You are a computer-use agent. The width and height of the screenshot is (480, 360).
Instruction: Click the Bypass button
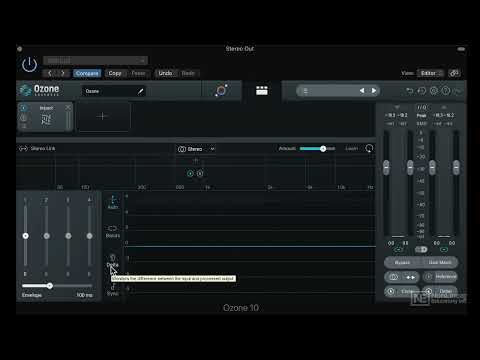(402, 263)
